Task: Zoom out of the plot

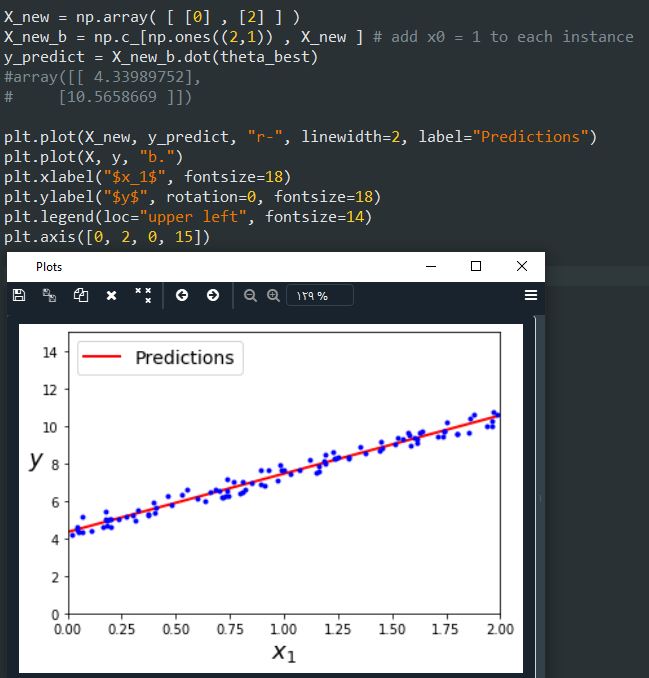Action: pos(250,296)
